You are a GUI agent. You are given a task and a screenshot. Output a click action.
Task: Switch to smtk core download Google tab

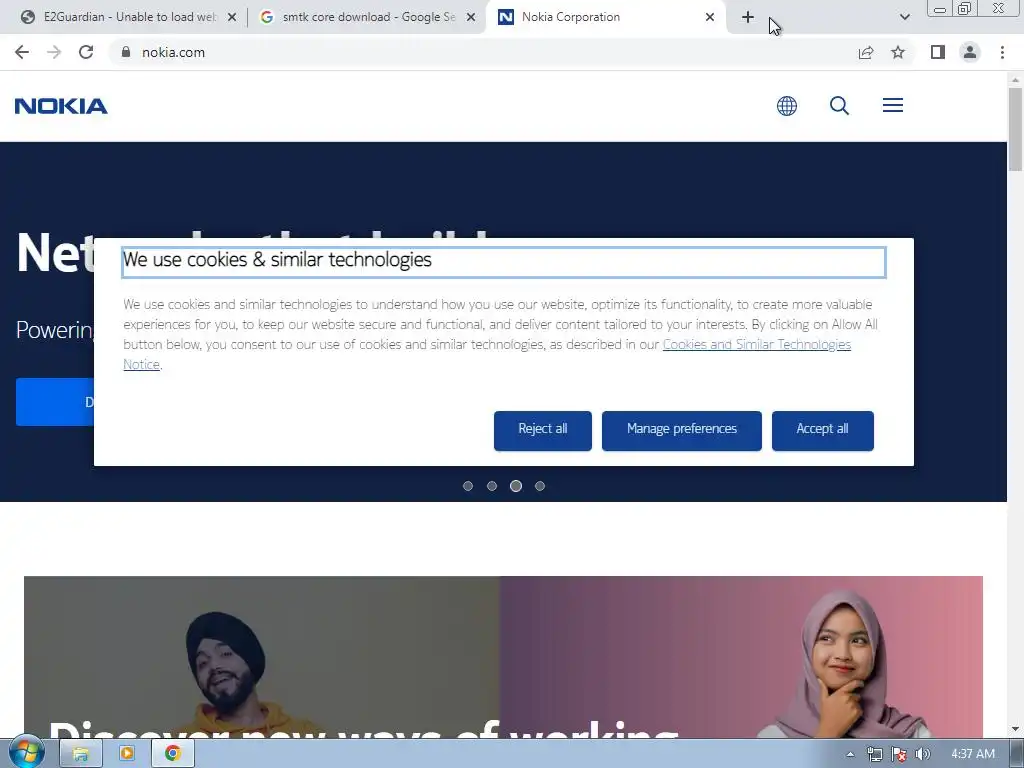tap(366, 17)
